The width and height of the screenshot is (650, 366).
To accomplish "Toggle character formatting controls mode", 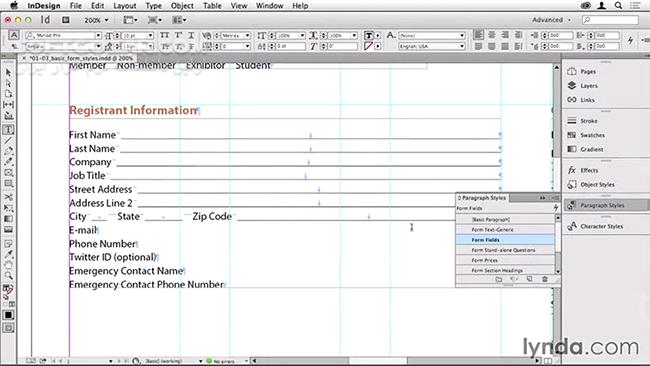I will pyautogui.click(x=14, y=35).
